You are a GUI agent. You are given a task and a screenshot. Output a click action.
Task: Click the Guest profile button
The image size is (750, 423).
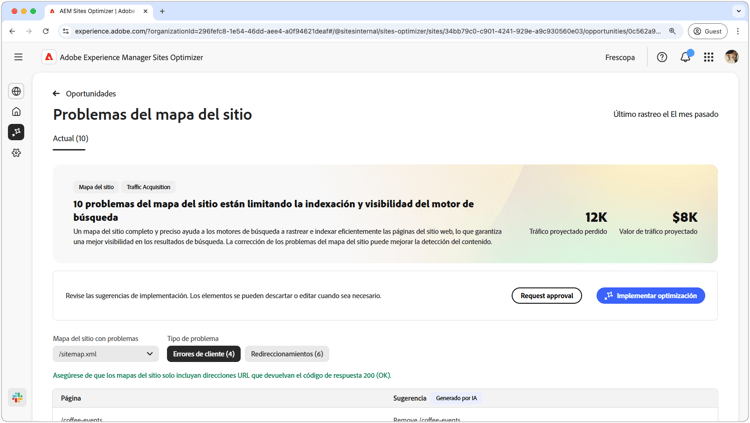707,31
